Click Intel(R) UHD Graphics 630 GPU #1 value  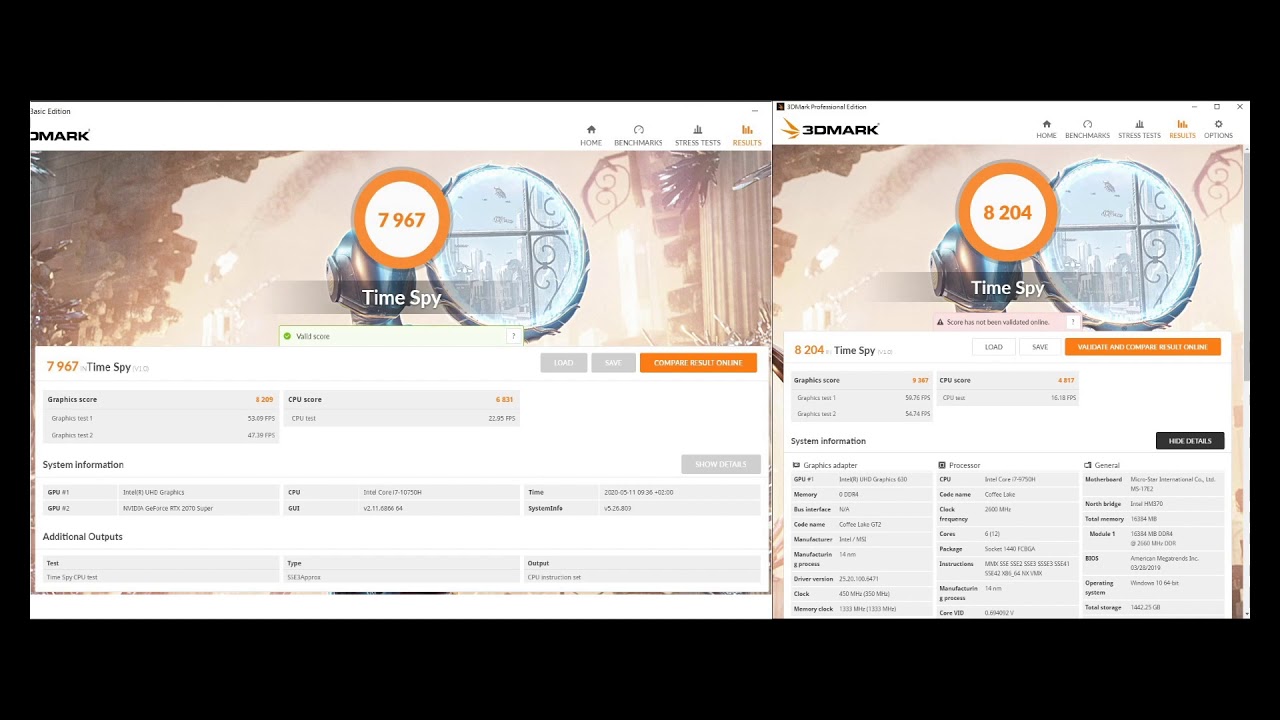click(873, 479)
